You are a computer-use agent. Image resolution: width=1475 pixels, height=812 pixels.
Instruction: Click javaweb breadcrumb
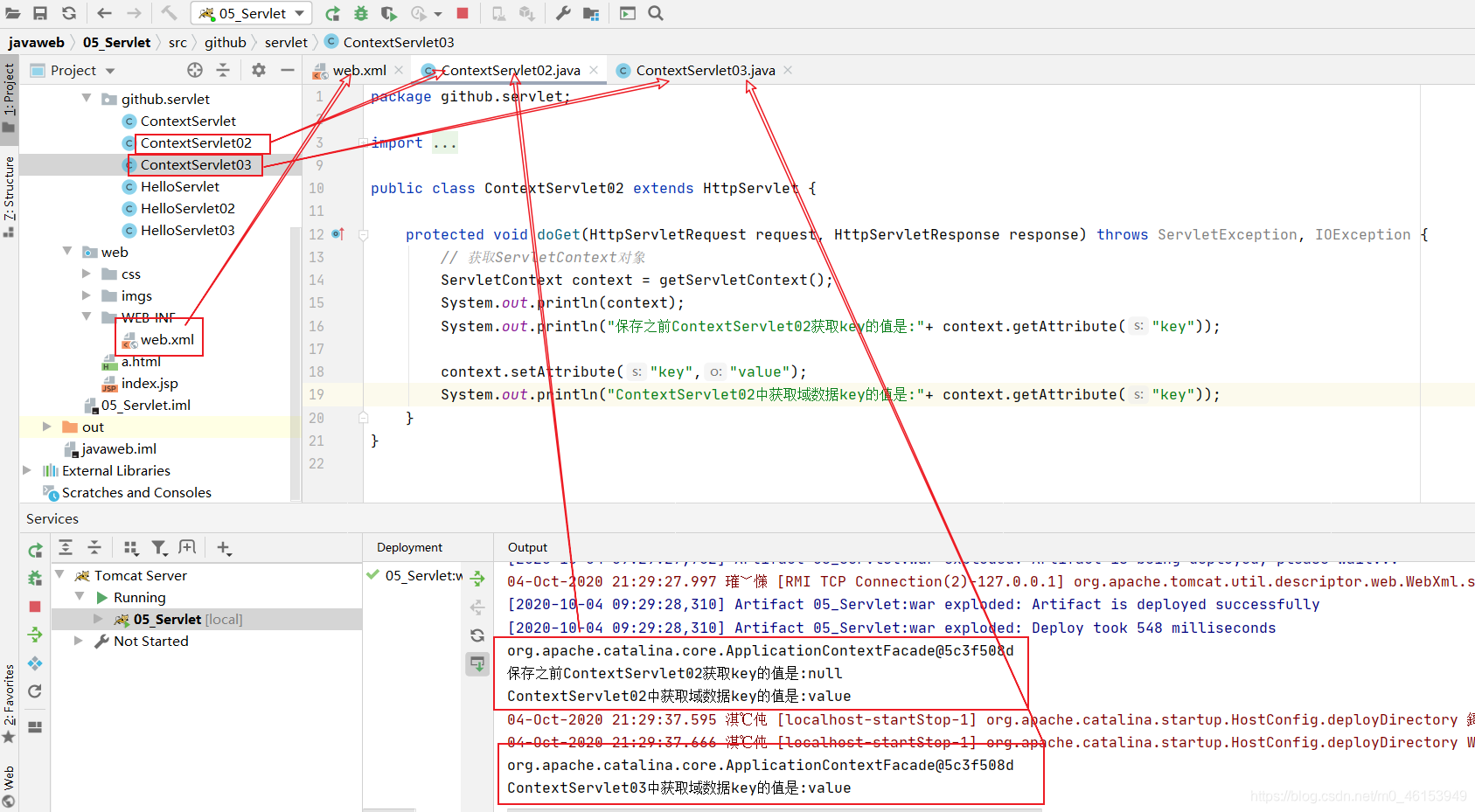[36, 42]
